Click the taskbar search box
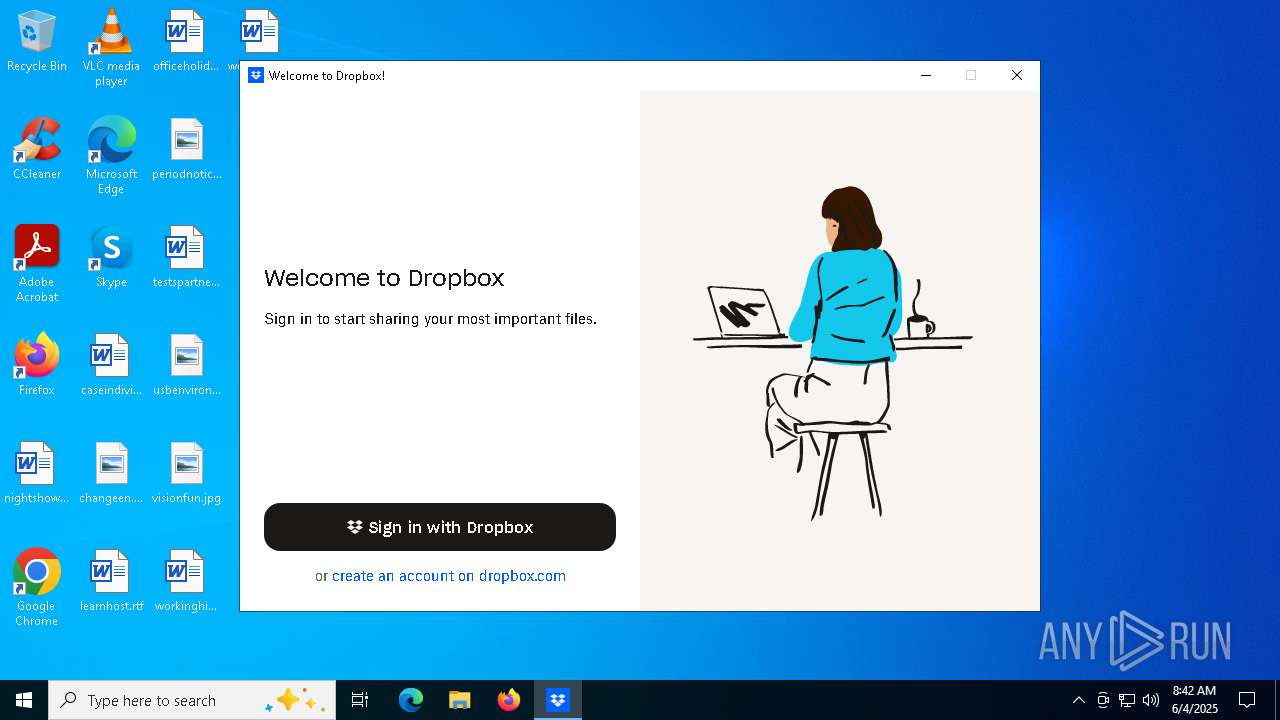This screenshot has height=720, width=1280. pyautogui.click(x=192, y=700)
